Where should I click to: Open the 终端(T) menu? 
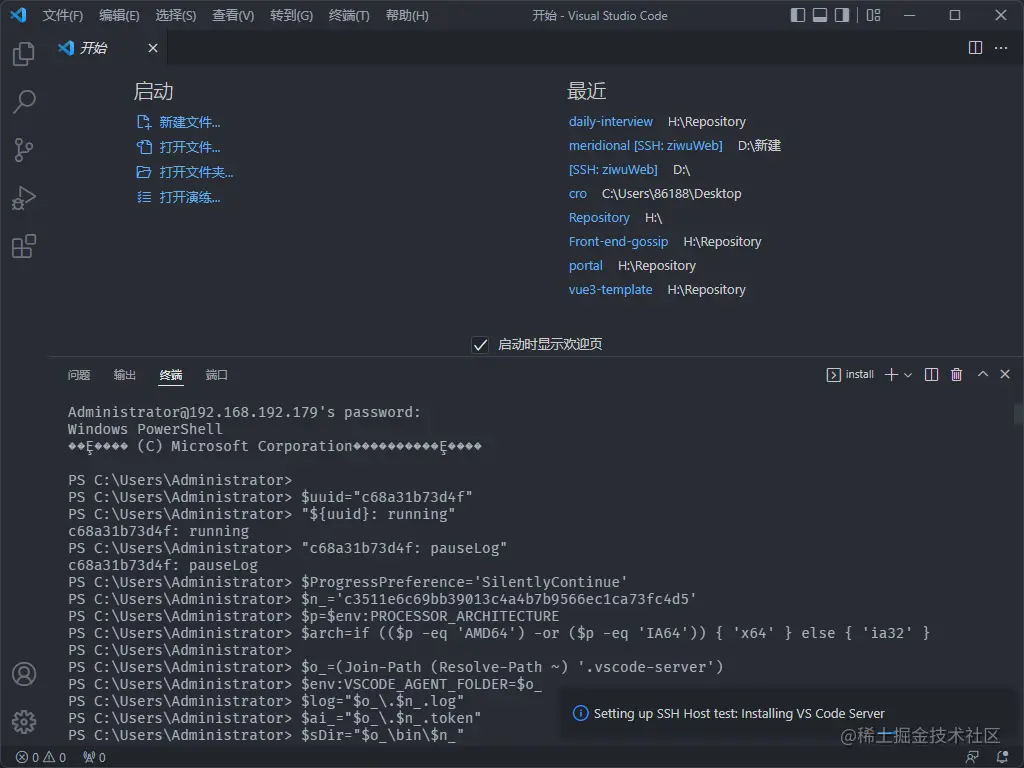349,16
